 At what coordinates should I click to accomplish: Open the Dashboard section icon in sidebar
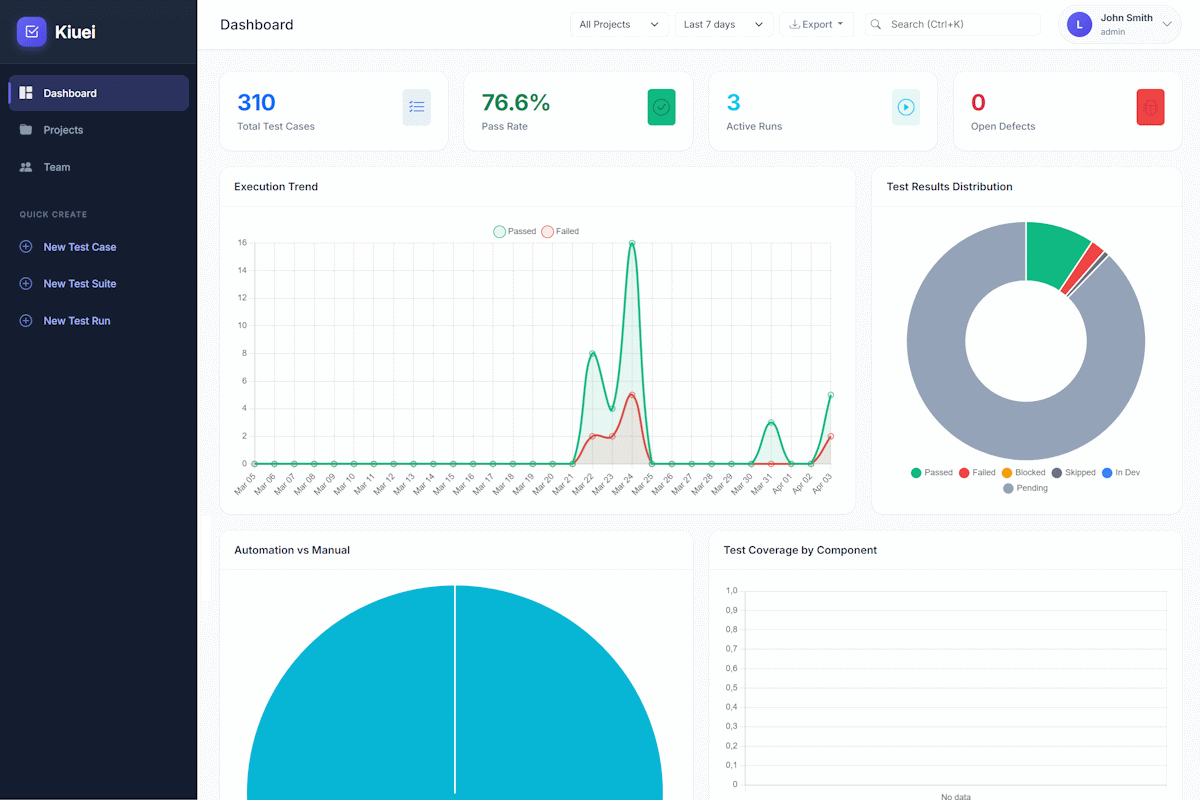(24, 93)
